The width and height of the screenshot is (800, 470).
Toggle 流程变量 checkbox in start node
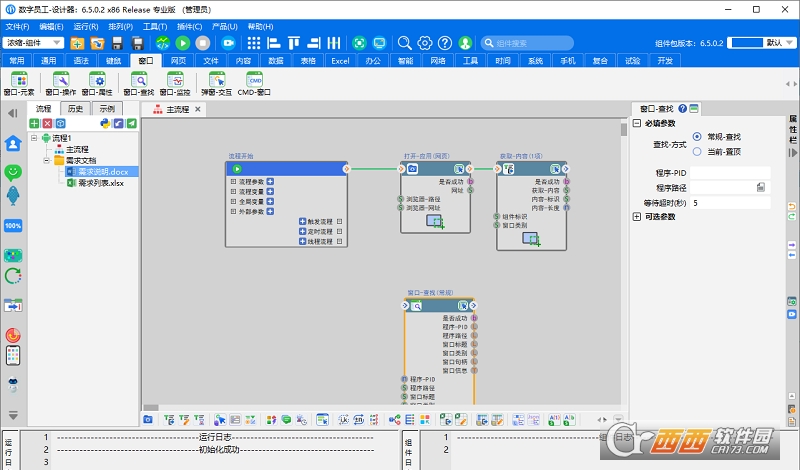point(233,191)
